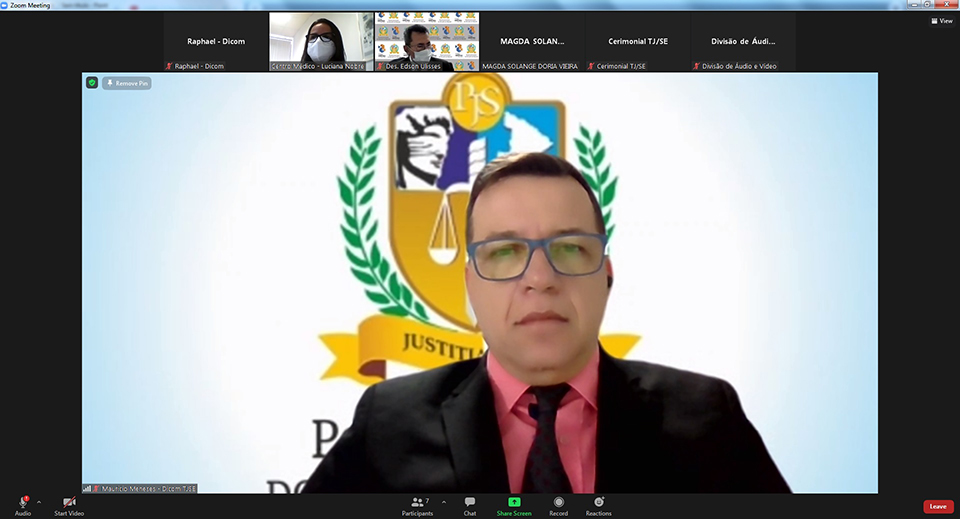Unmute microphone with Audio icon
This screenshot has height=519, width=960.
(x=22, y=502)
